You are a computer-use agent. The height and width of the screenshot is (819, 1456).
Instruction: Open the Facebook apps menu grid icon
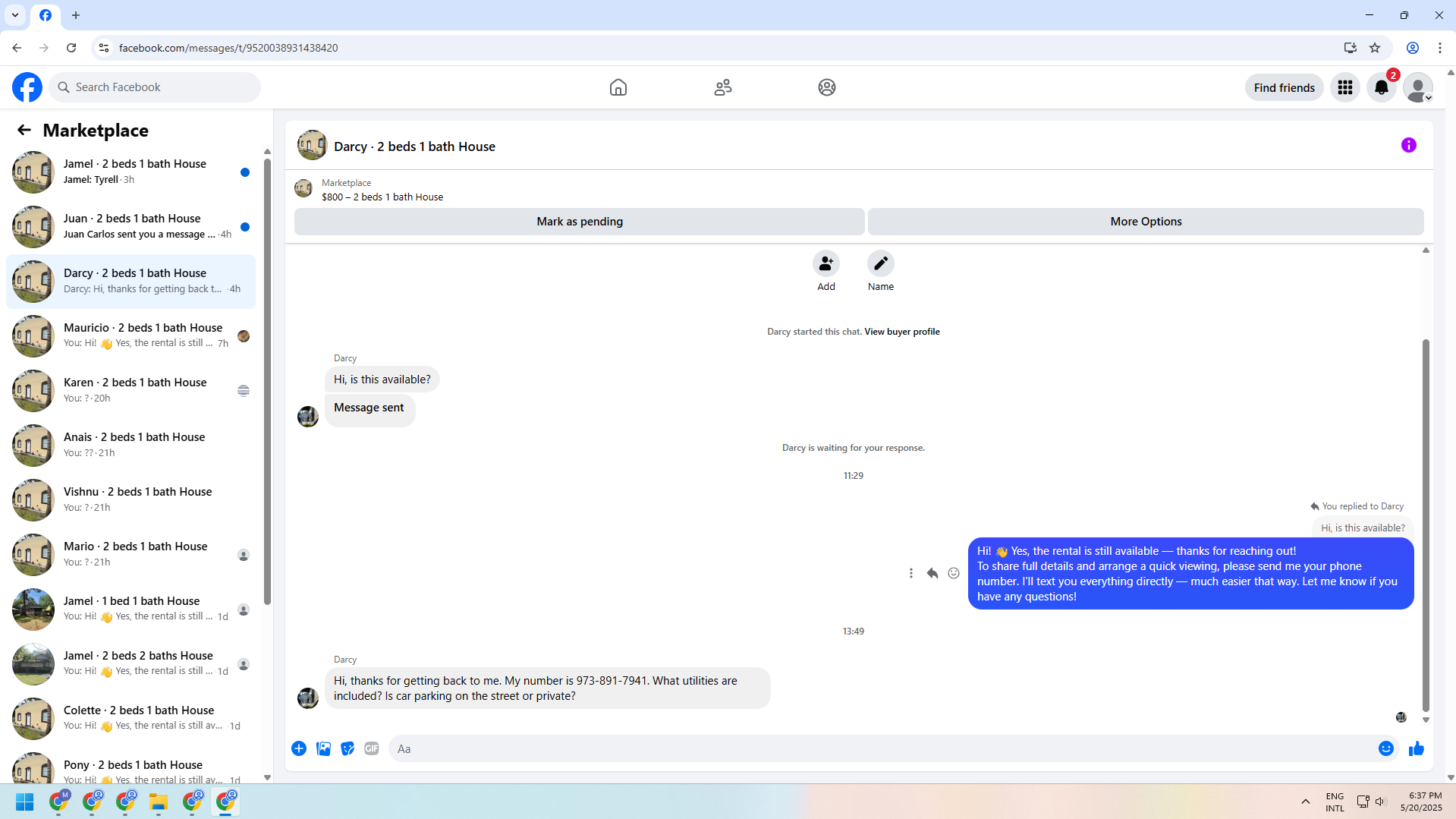coord(1345,87)
